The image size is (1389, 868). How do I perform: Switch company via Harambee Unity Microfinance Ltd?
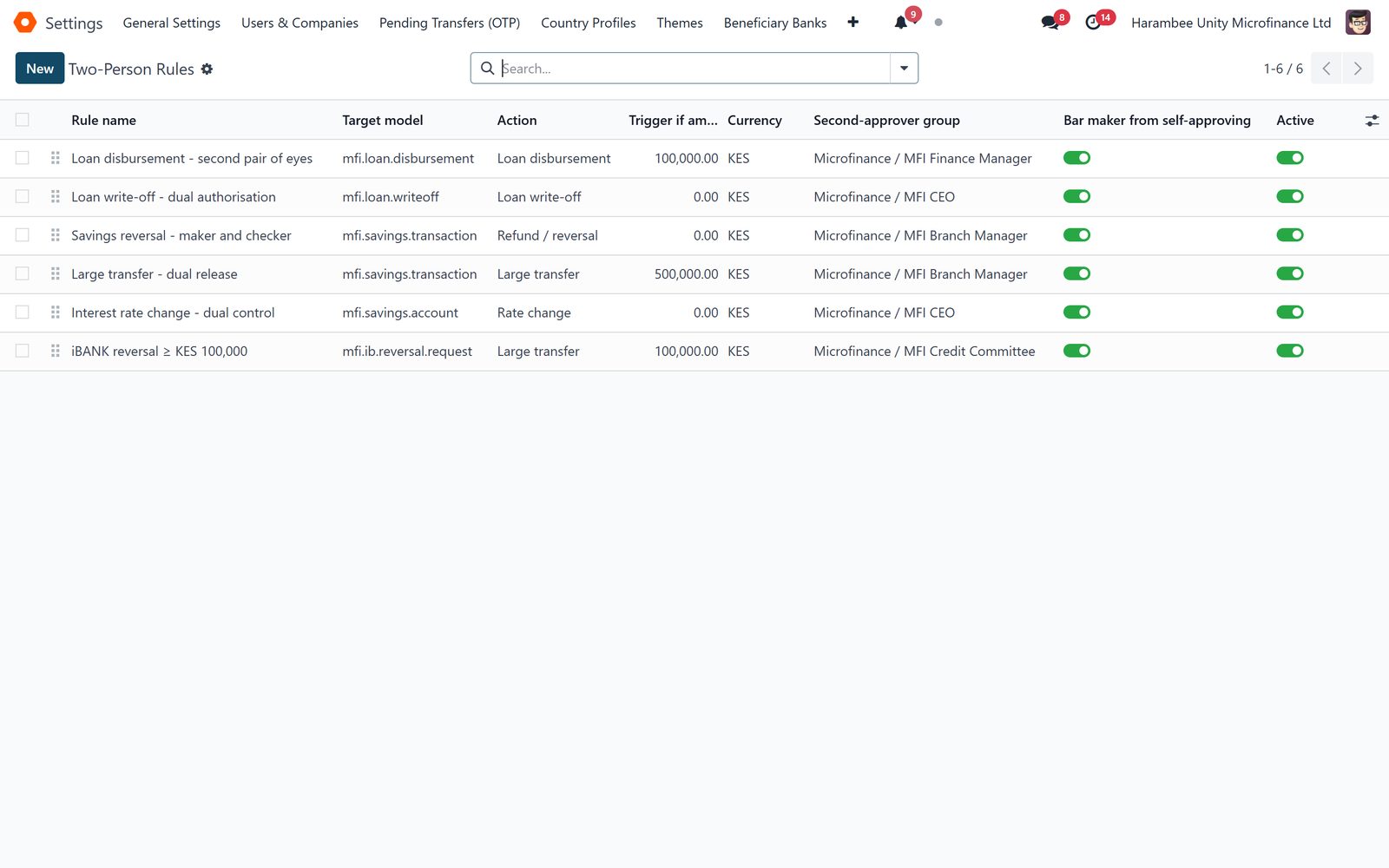point(1231,23)
